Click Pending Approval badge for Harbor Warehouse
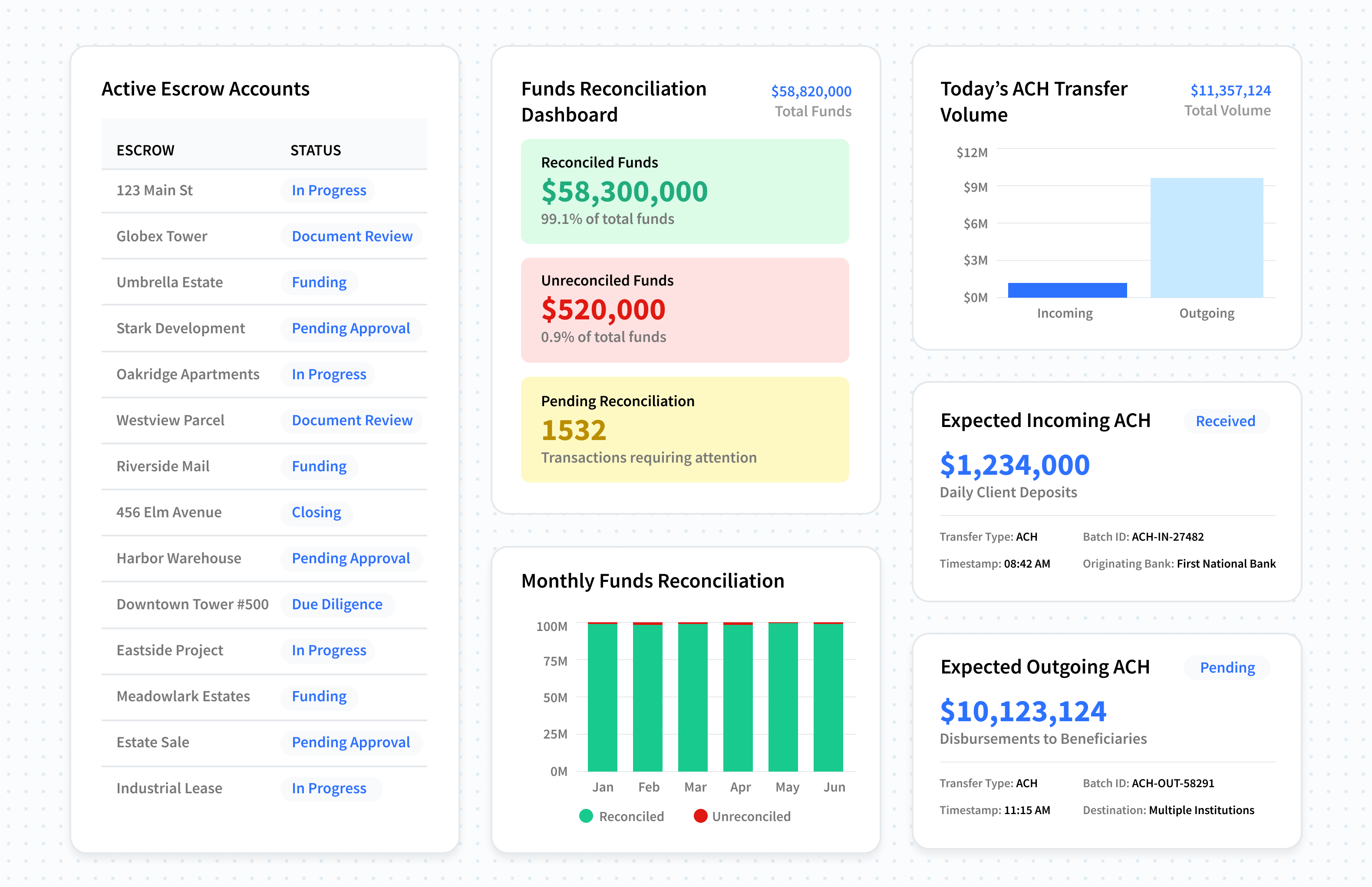The width and height of the screenshot is (1372, 887). tap(351, 558)
